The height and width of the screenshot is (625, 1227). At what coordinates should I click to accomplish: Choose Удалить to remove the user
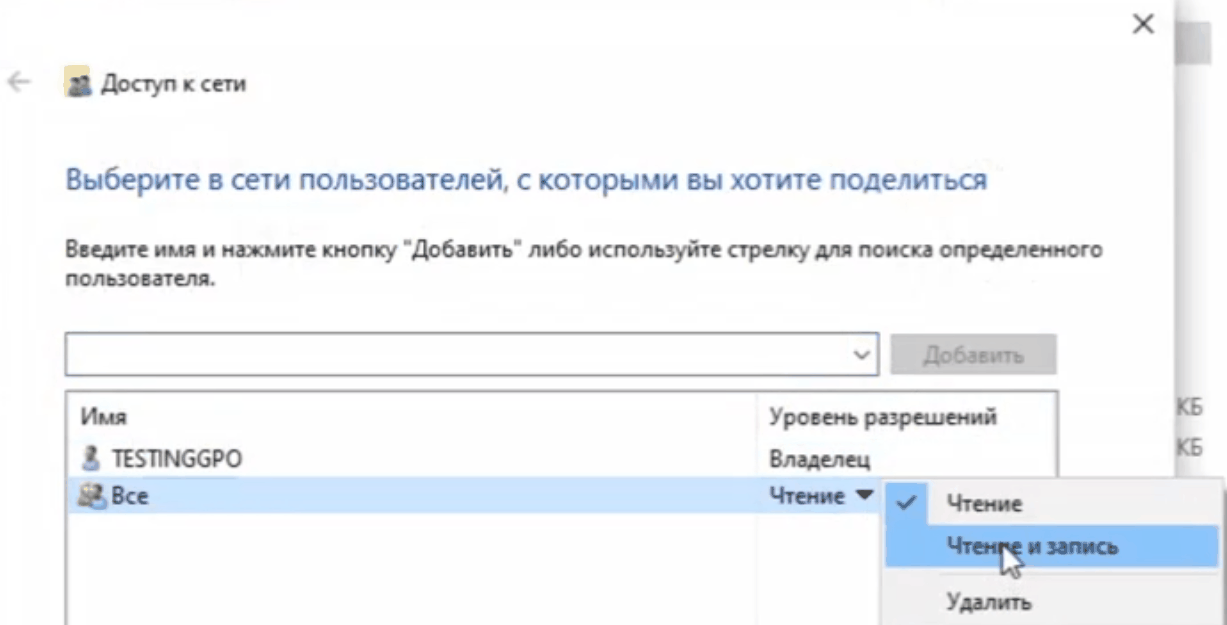pos(988,601)
